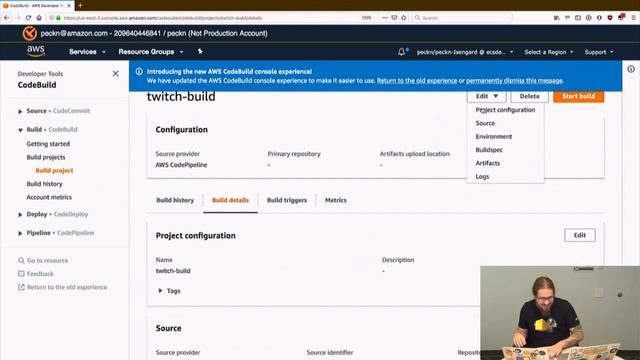The width and height of the screenshot is (640, 360).
Task: Choose Source from Edit menu
Action: pos(485,123)
